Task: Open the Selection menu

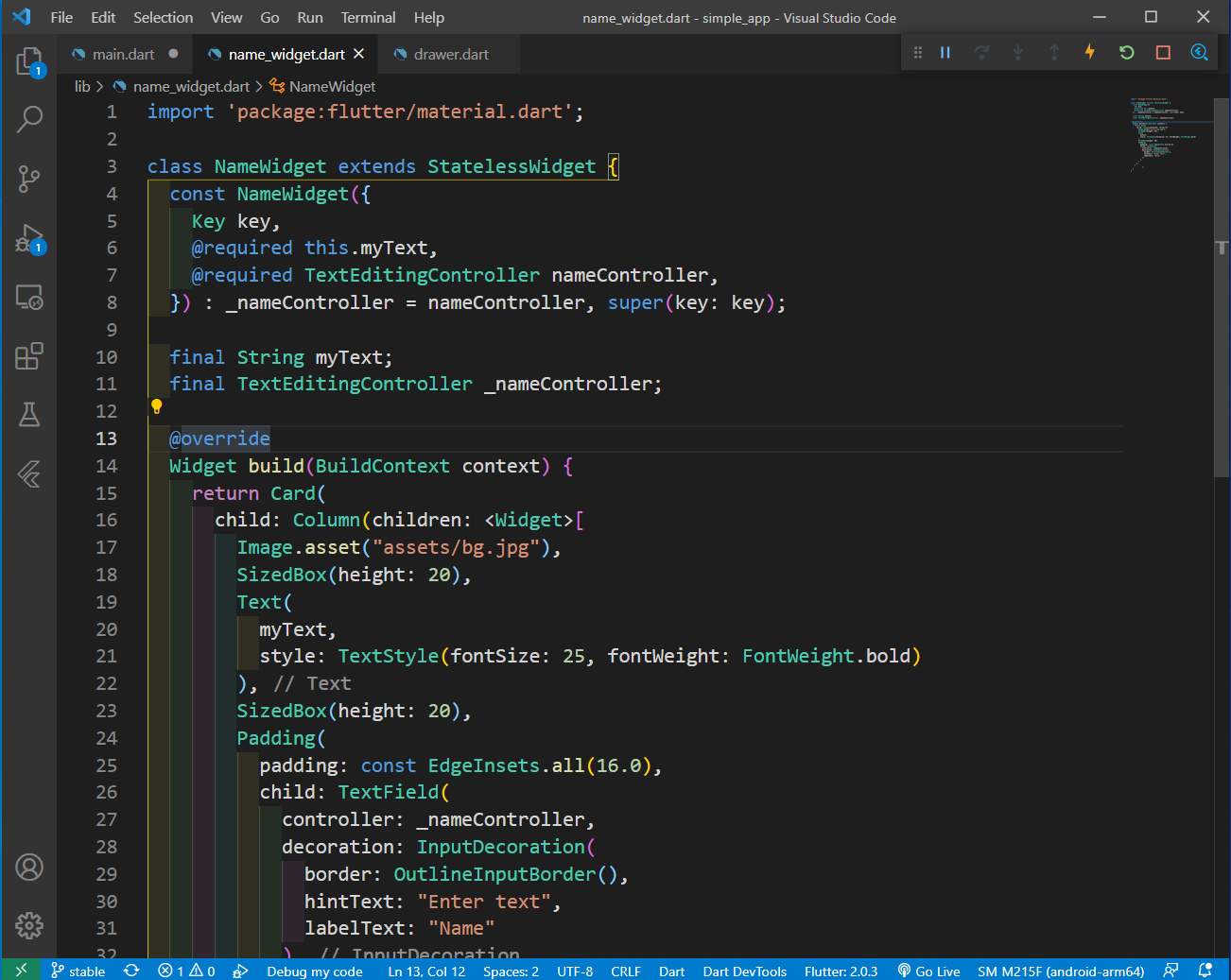Action: (x=163, y=17)
